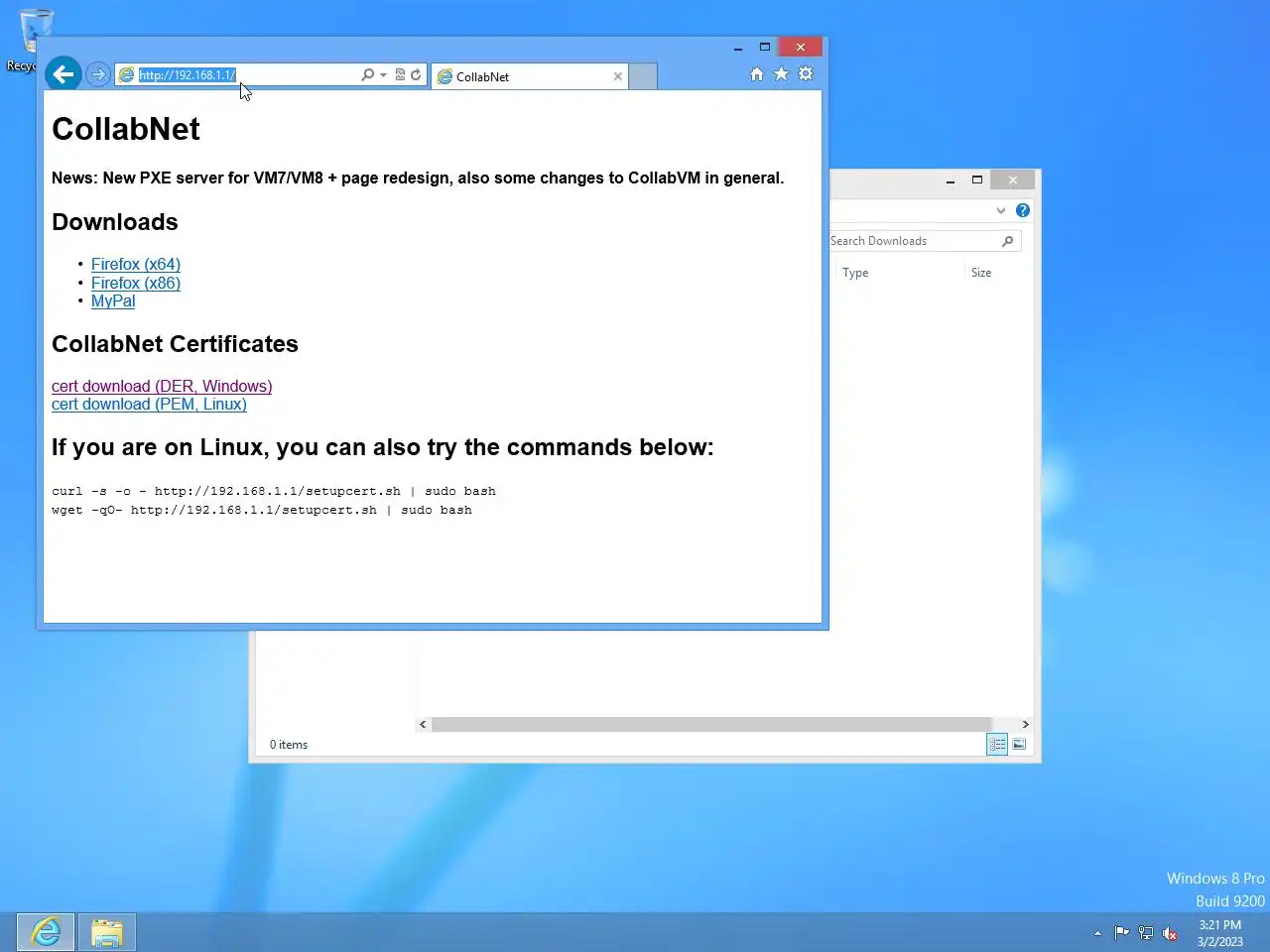Image resolution: width=1270 pixels, height=952 pixels.
Task: Open the Home page via the house icon
Action: point(757,74)
